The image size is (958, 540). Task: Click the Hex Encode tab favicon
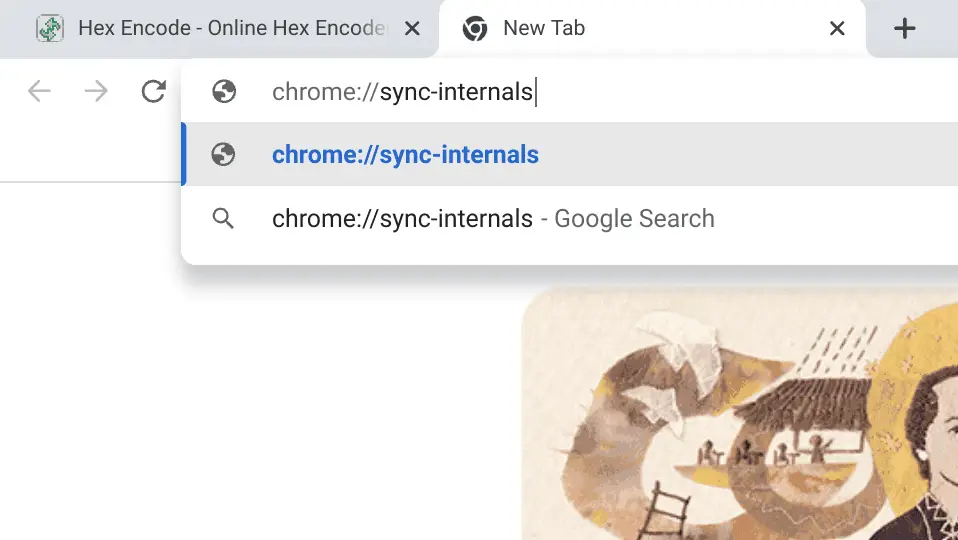point(49,29)
